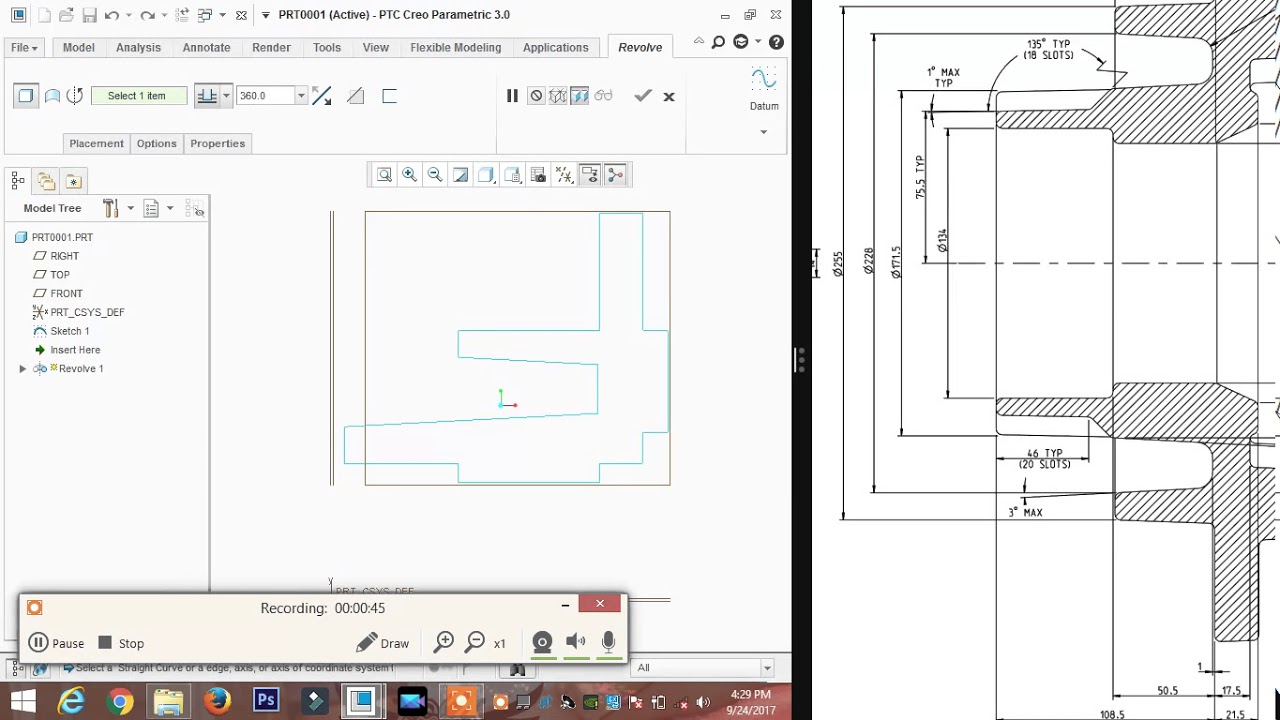
Task: Toggle the Spin Center icon
Action: (x=615, y=175)
